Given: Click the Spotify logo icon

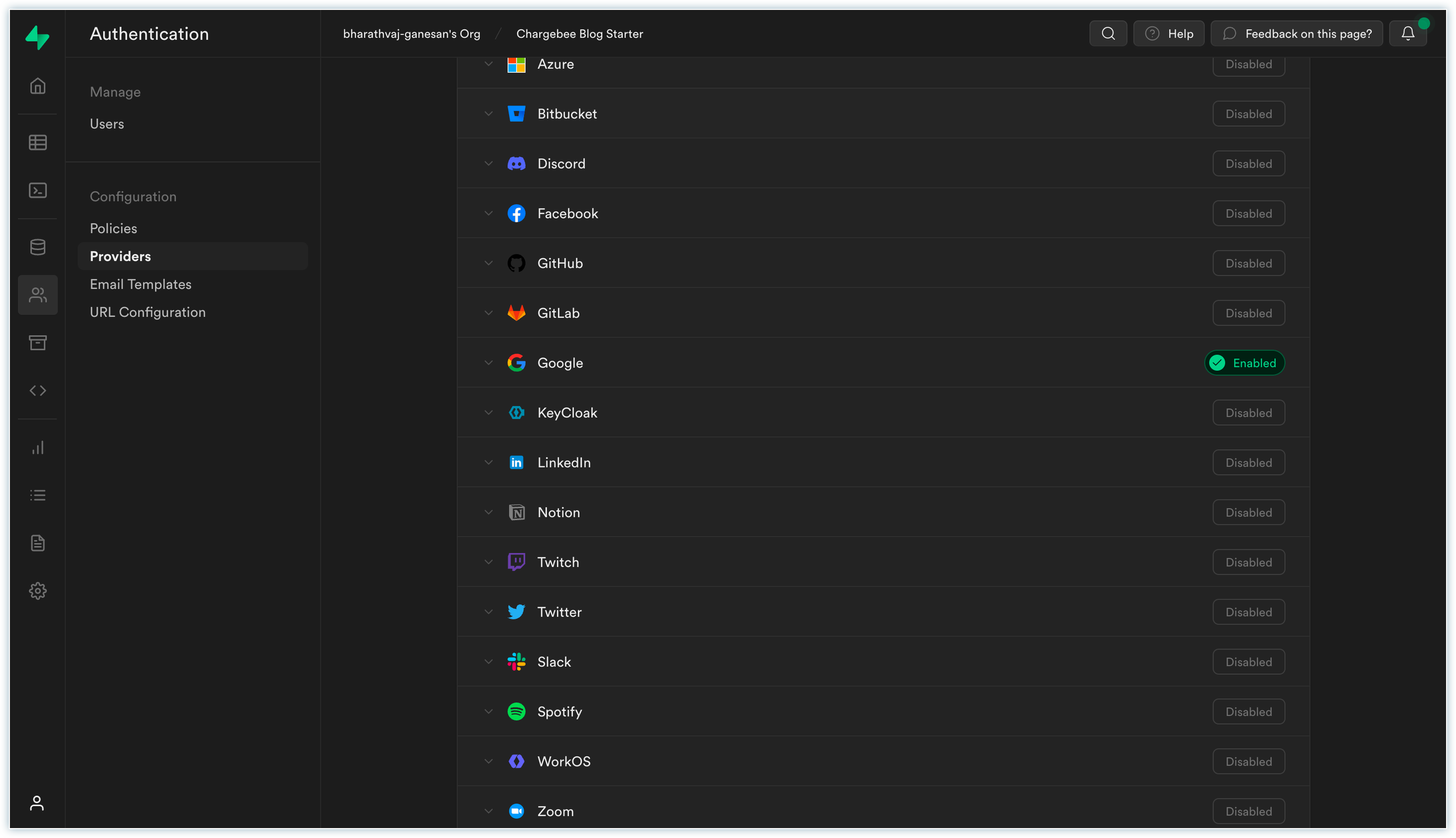Looking at the screenshot, I should [516, 711].
